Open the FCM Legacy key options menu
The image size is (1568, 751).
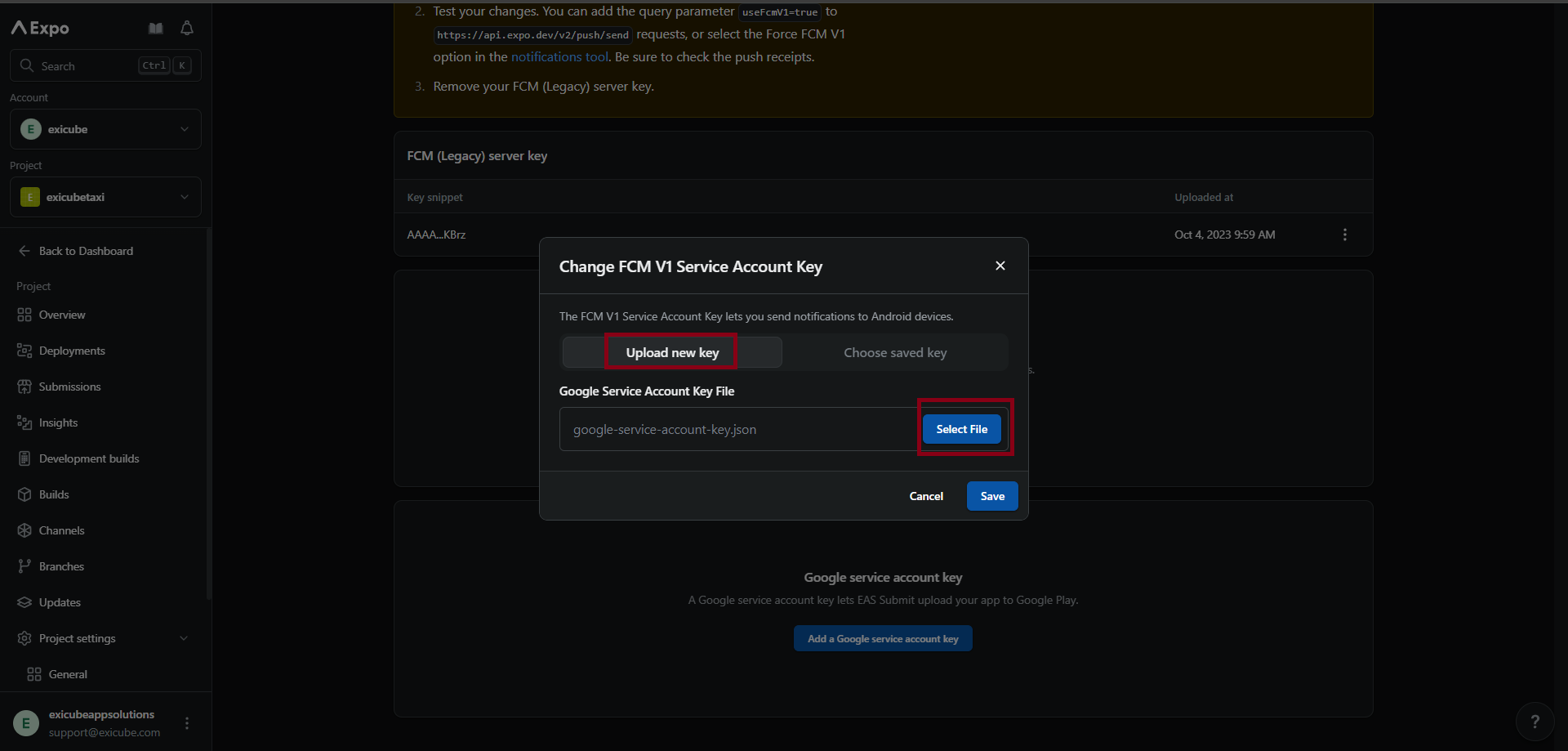coord(1344,235)
